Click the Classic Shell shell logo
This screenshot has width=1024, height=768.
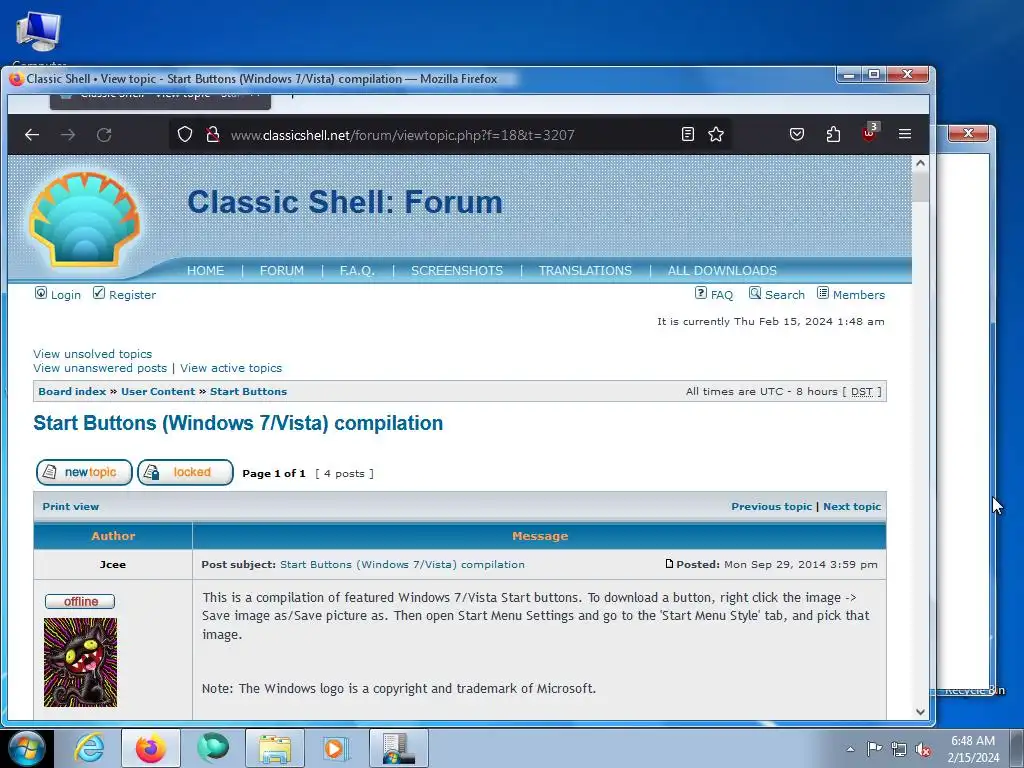(84, 220)
